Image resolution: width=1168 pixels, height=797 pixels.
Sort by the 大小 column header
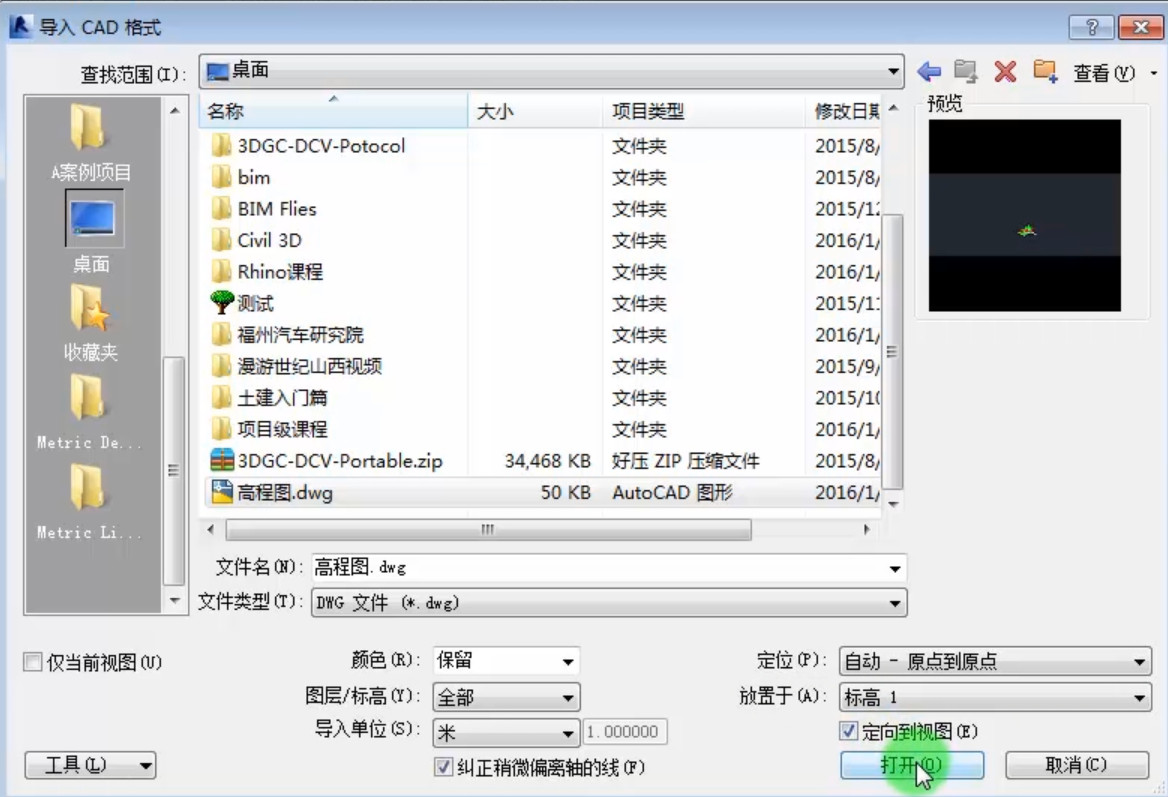click(535, 111)
